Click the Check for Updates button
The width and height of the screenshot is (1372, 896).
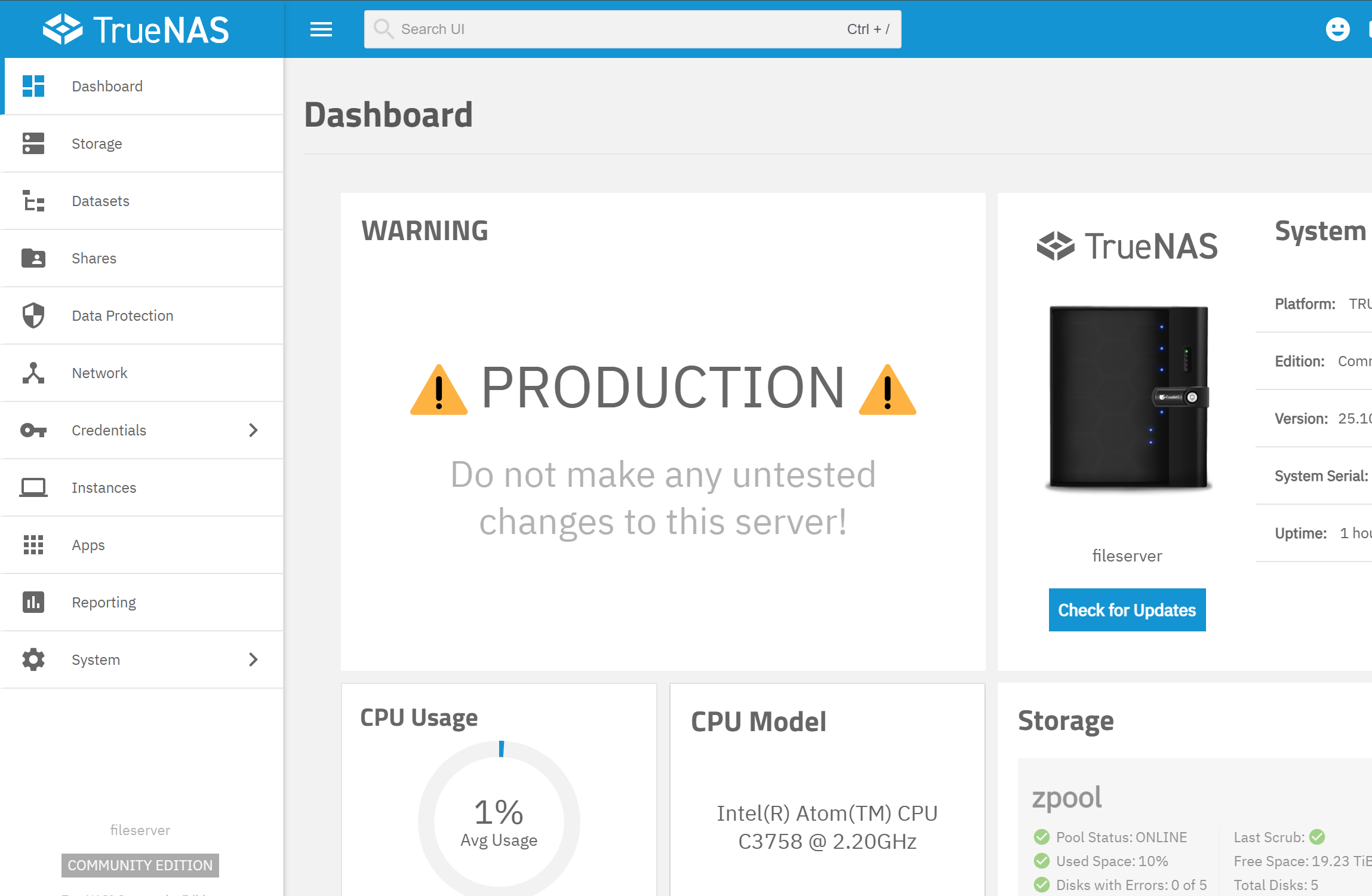(1127, 610)
